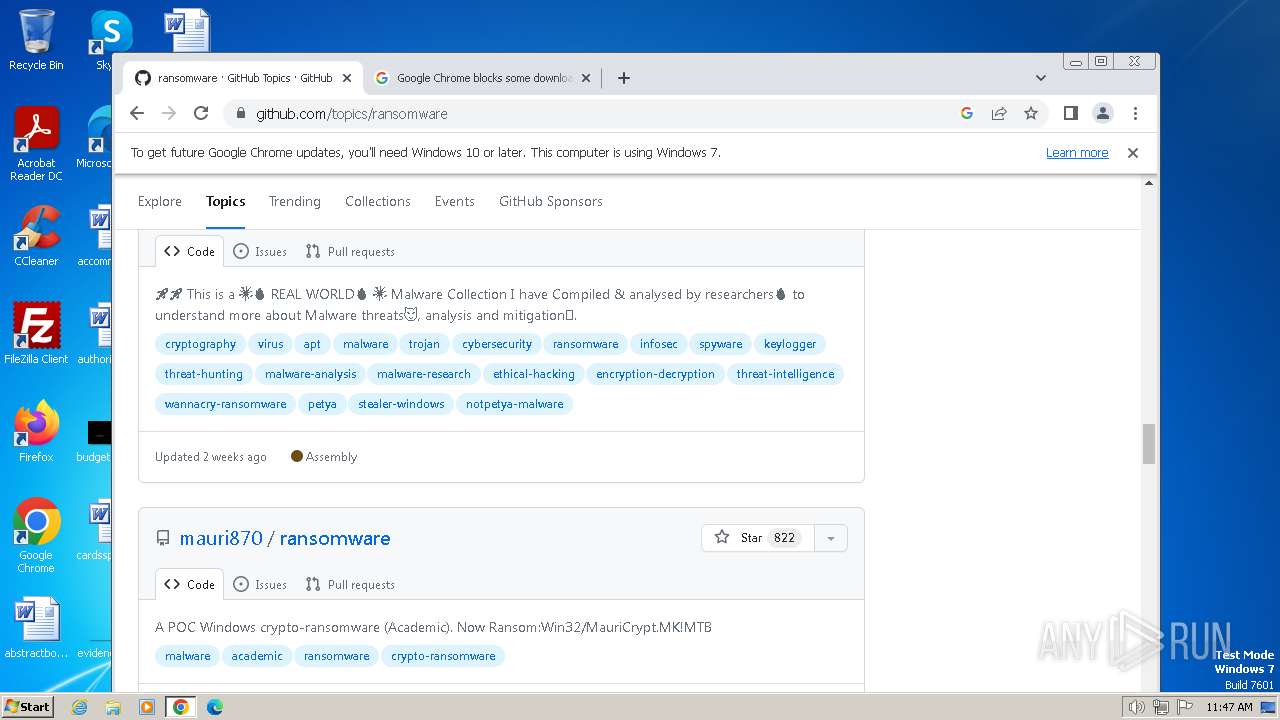Open Events navigation item
Viewport: 1280px width, 720px height.
pyautogui.click(x=455, y=202)
